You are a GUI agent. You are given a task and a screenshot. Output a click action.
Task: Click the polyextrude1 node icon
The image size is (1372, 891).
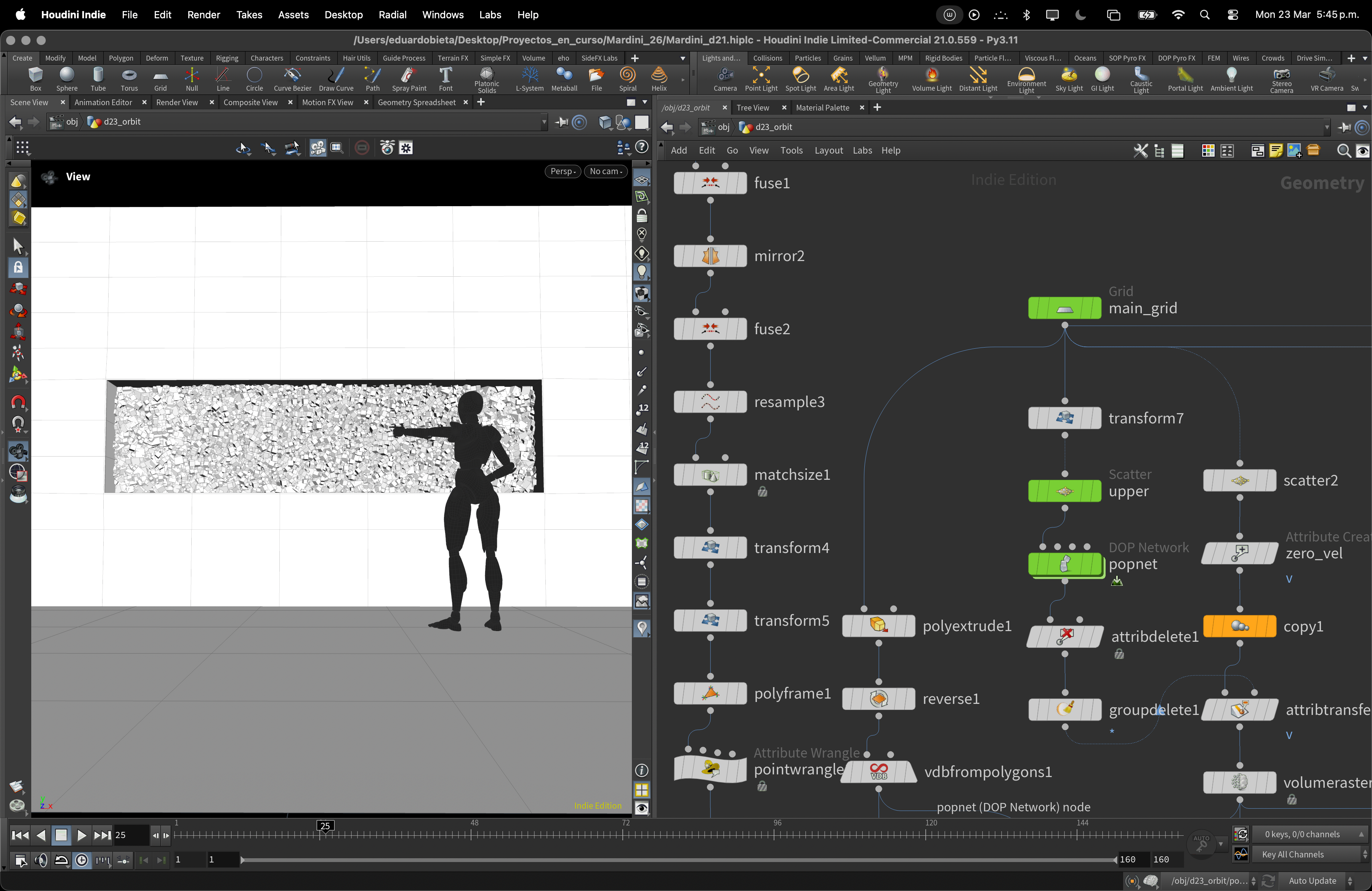[878, 625]
